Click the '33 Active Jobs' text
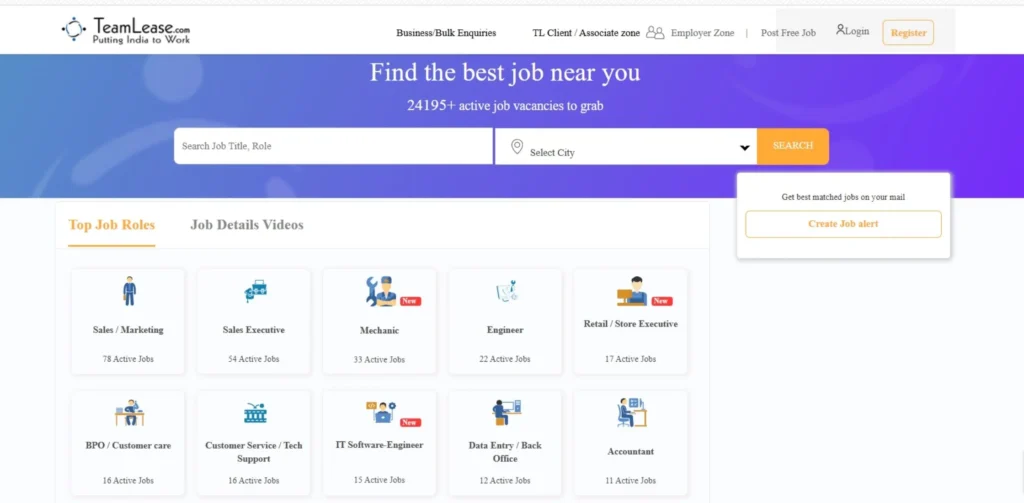 pos(379,360)
